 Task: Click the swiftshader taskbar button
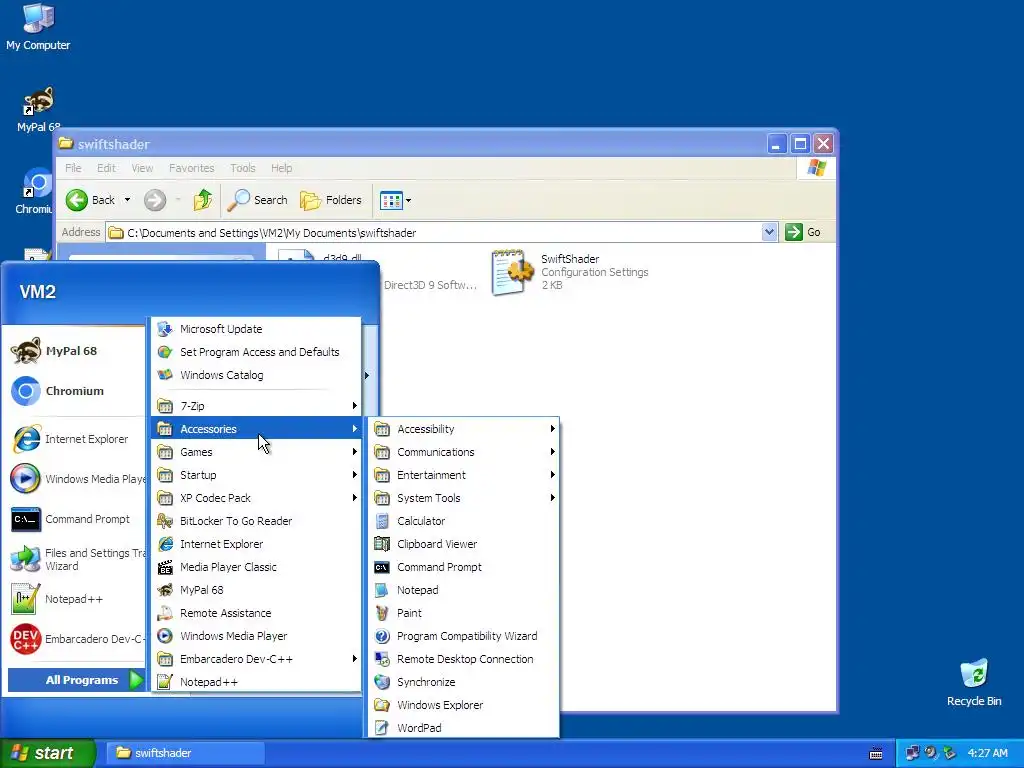(185, 753)
